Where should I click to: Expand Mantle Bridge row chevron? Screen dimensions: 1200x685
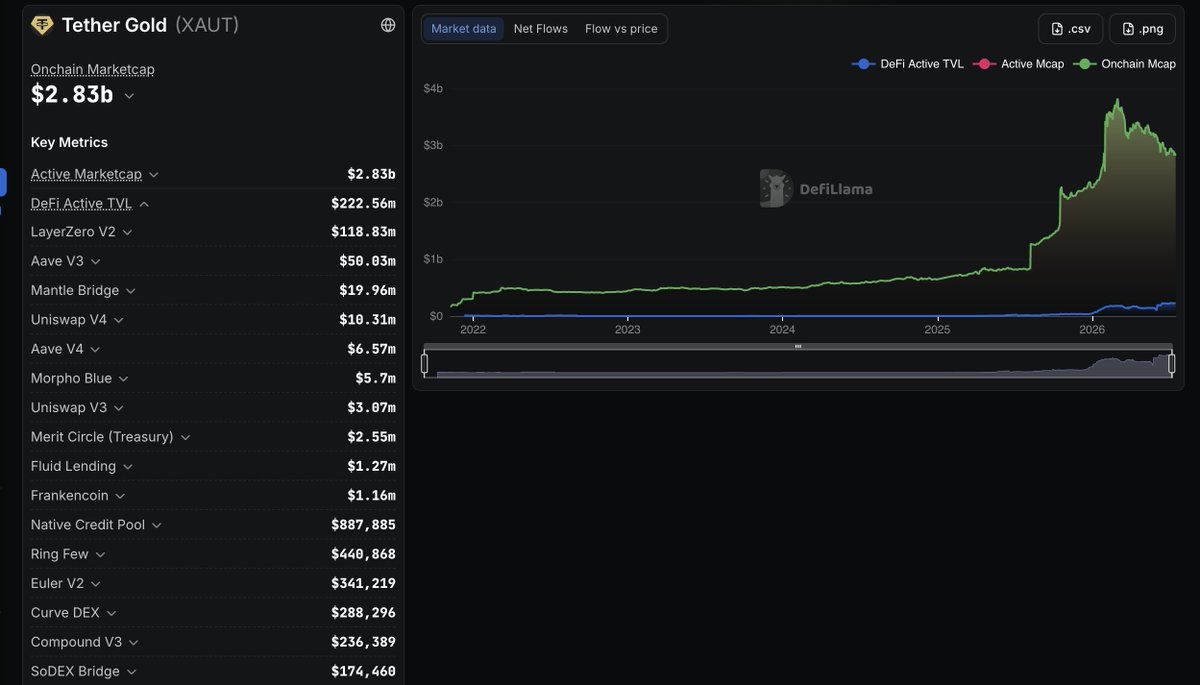coord(130,291)
